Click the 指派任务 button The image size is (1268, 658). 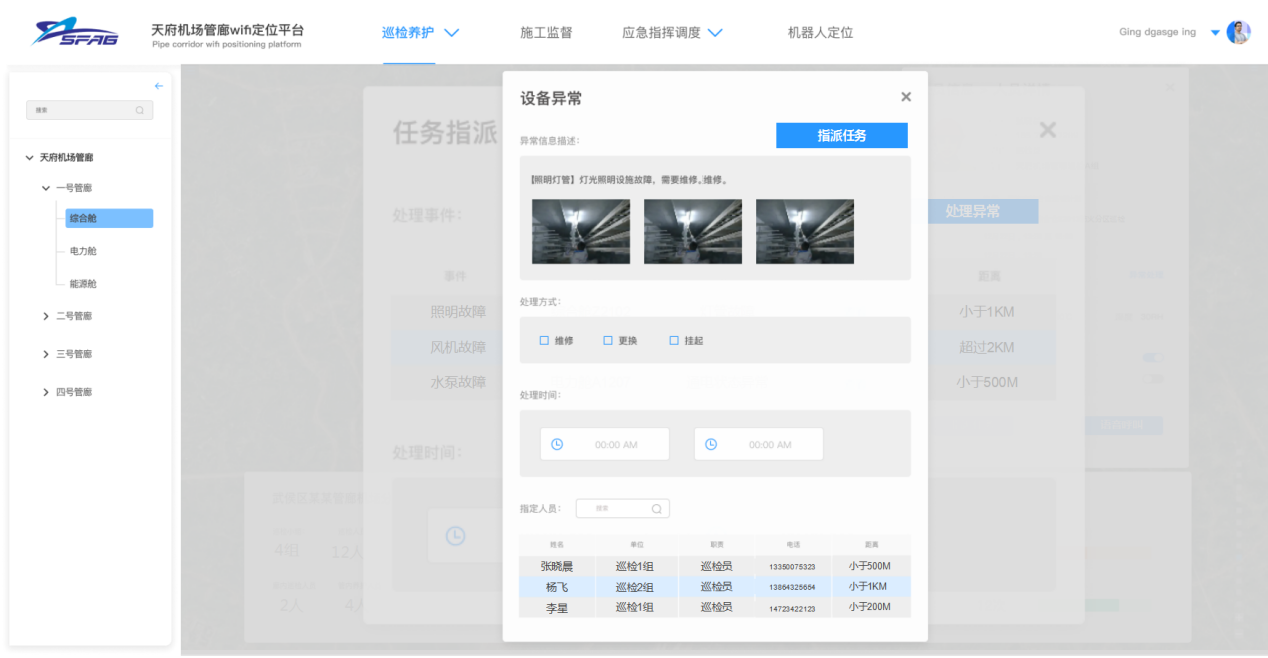coord(841,136)
